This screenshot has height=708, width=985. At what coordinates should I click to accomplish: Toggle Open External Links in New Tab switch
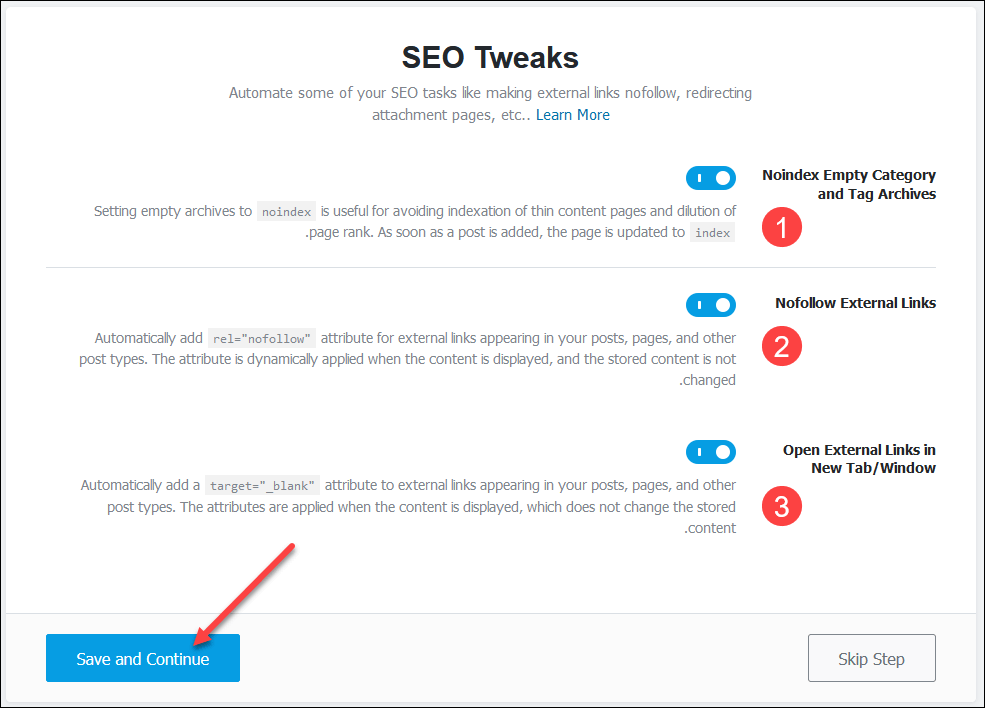[710, 452]
